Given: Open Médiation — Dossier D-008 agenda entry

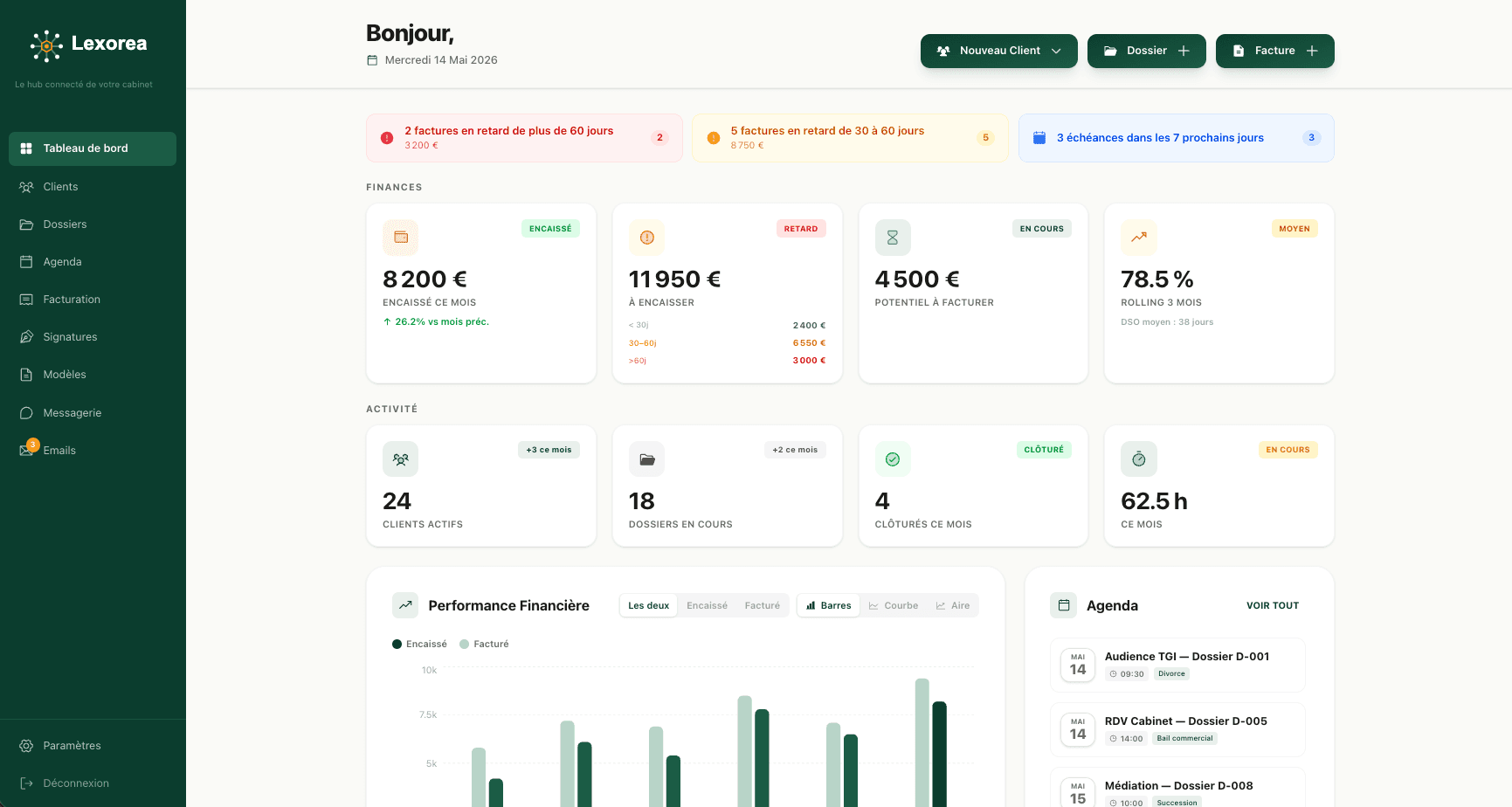Looking at the screenshot, I should coord(1177,789).
